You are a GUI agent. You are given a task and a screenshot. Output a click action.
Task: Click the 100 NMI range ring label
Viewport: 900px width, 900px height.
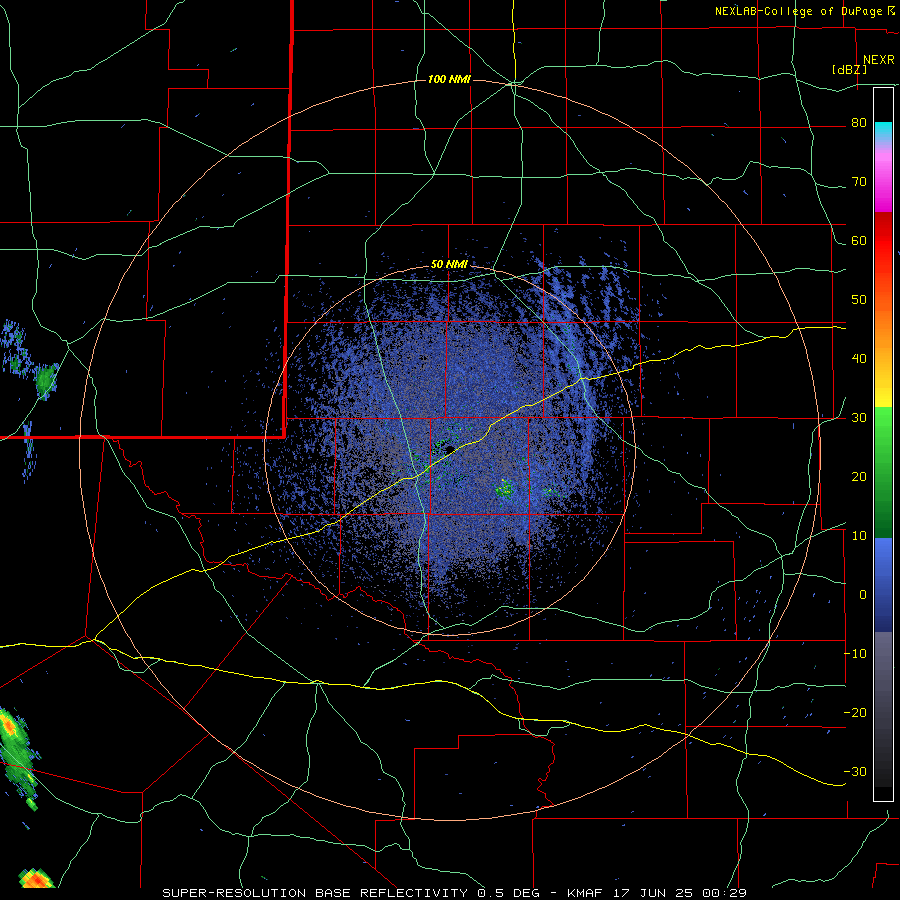pyautogui.click(x=449, y=79)
